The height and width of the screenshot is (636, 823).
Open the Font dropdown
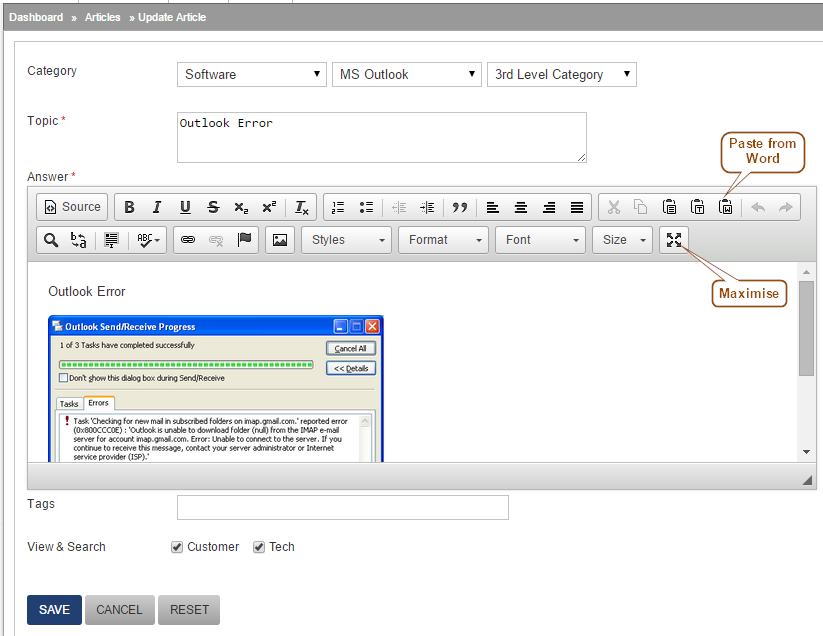pyautogui.click(x=540, y=240)
